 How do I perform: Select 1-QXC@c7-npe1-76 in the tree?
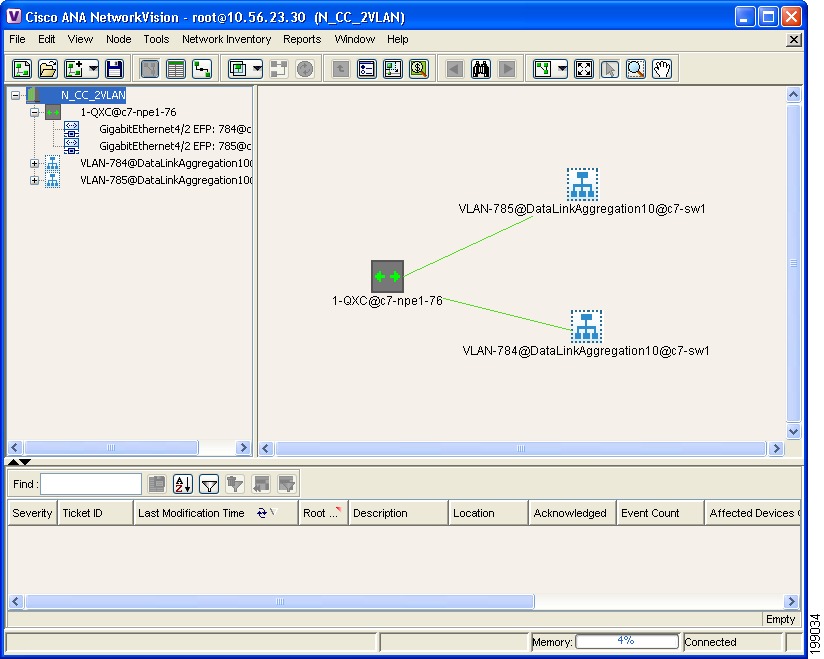pos(128,112)
